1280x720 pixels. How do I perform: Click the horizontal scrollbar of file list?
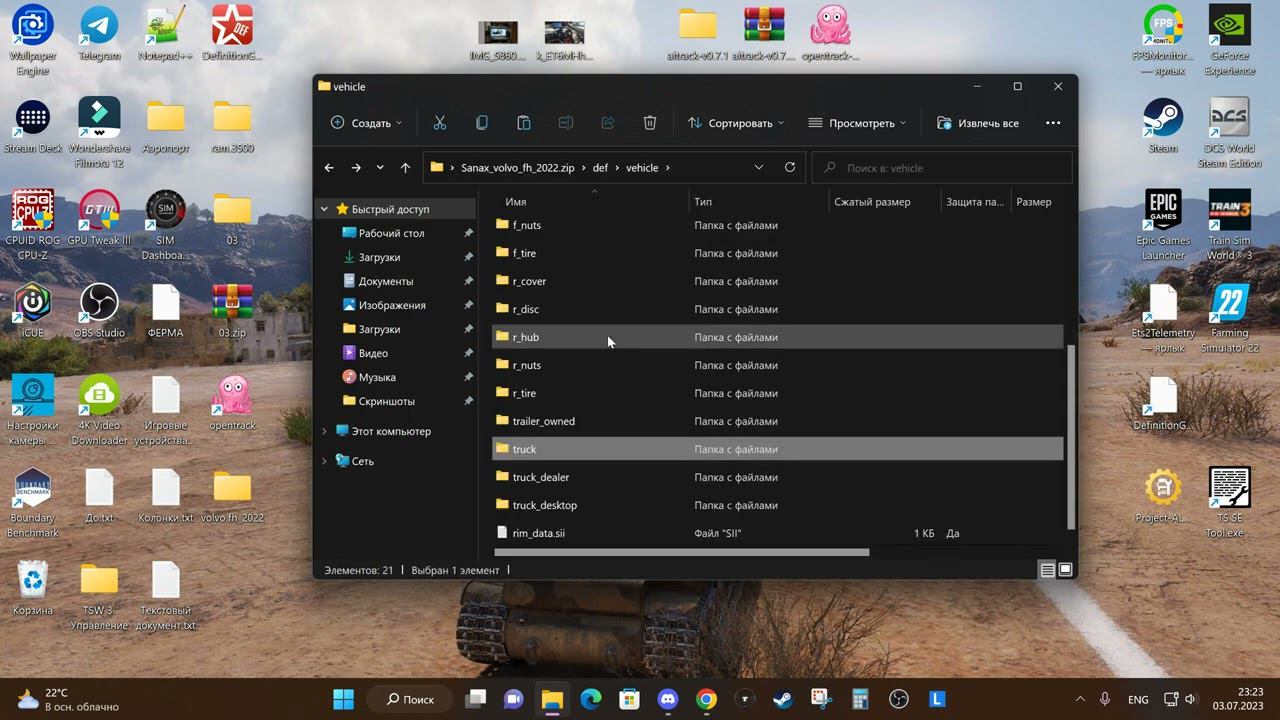pyautogui.click(x=681, y=552)
